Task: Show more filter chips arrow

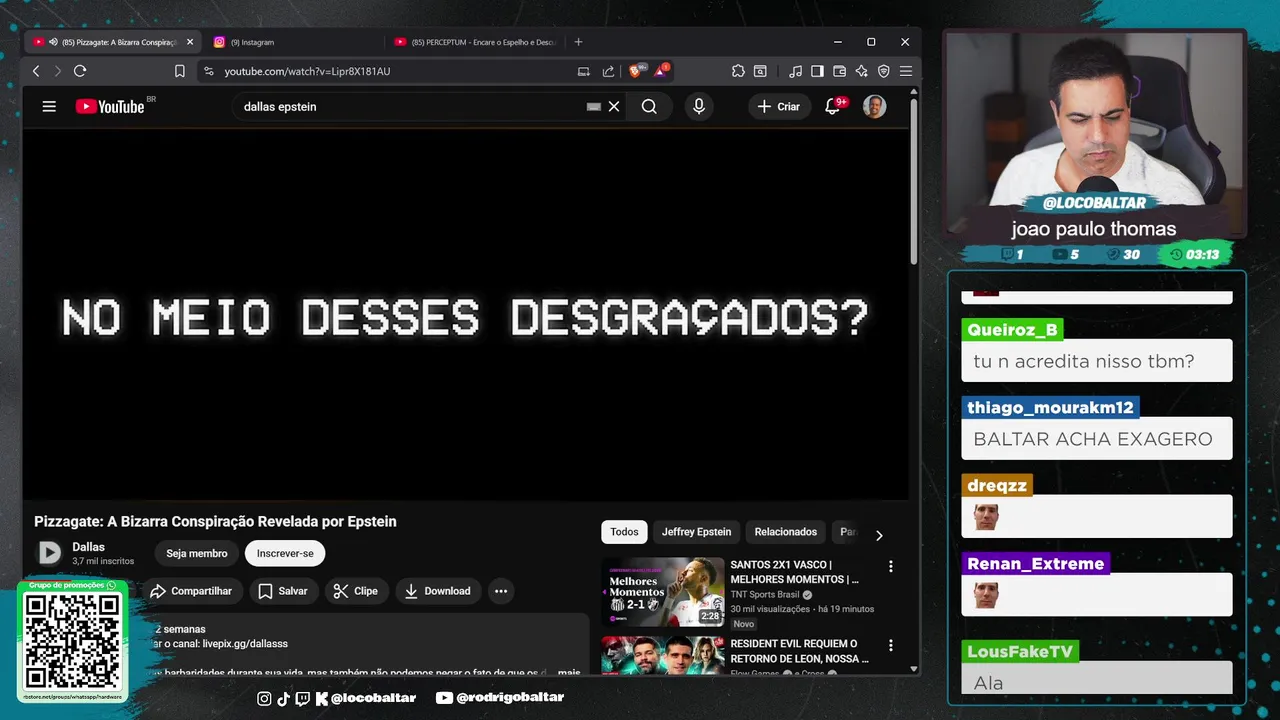Action: 879,535
